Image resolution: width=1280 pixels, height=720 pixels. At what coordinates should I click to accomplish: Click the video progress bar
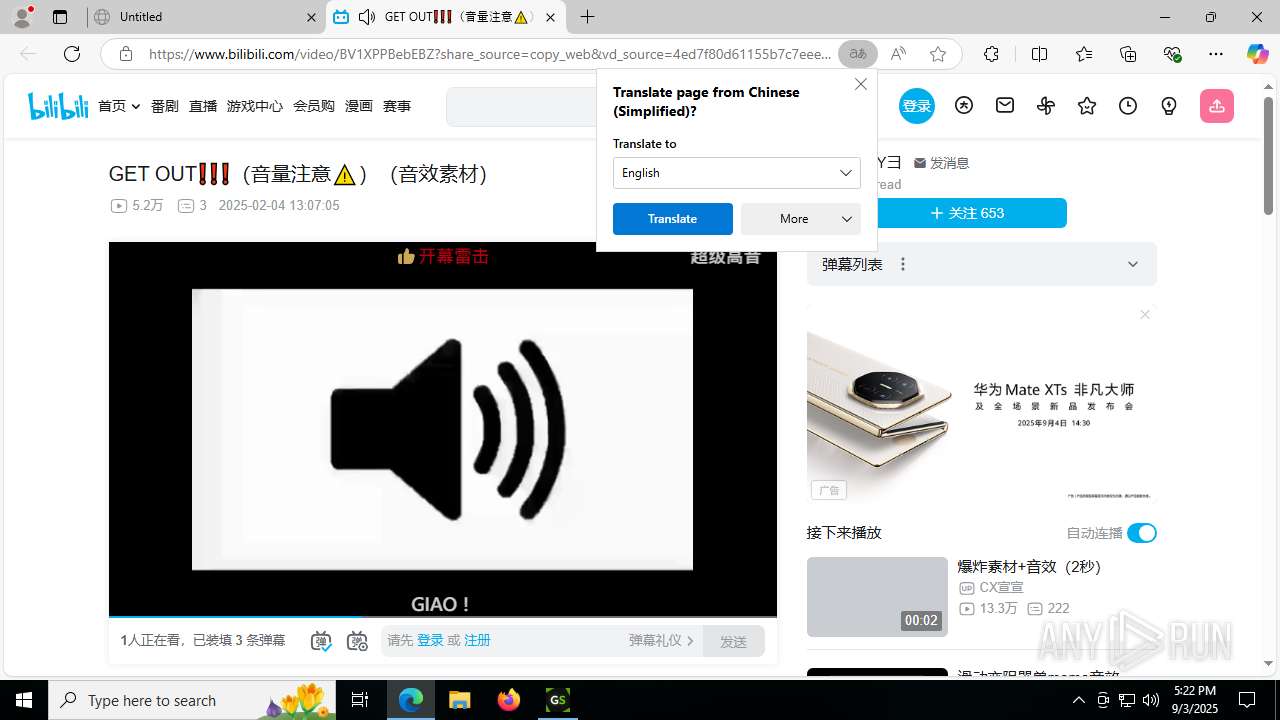point(443,616)
